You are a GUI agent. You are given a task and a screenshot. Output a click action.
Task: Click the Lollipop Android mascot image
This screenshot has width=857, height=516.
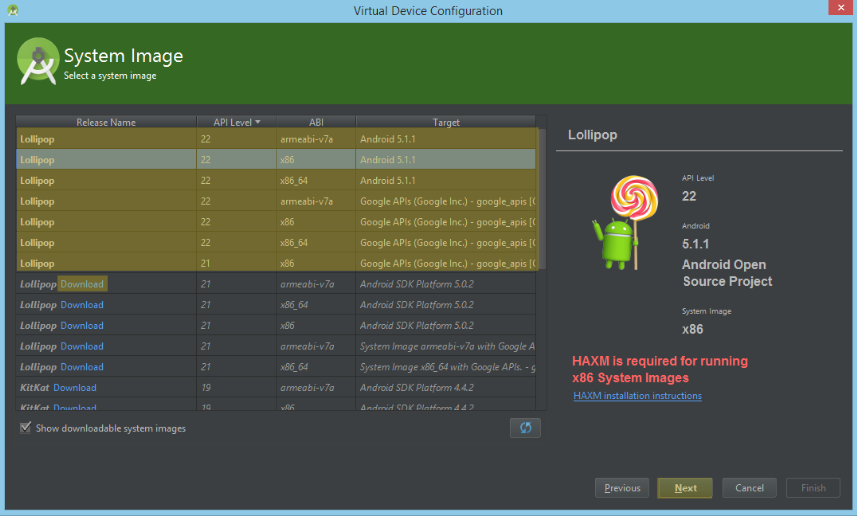(626, 222)
